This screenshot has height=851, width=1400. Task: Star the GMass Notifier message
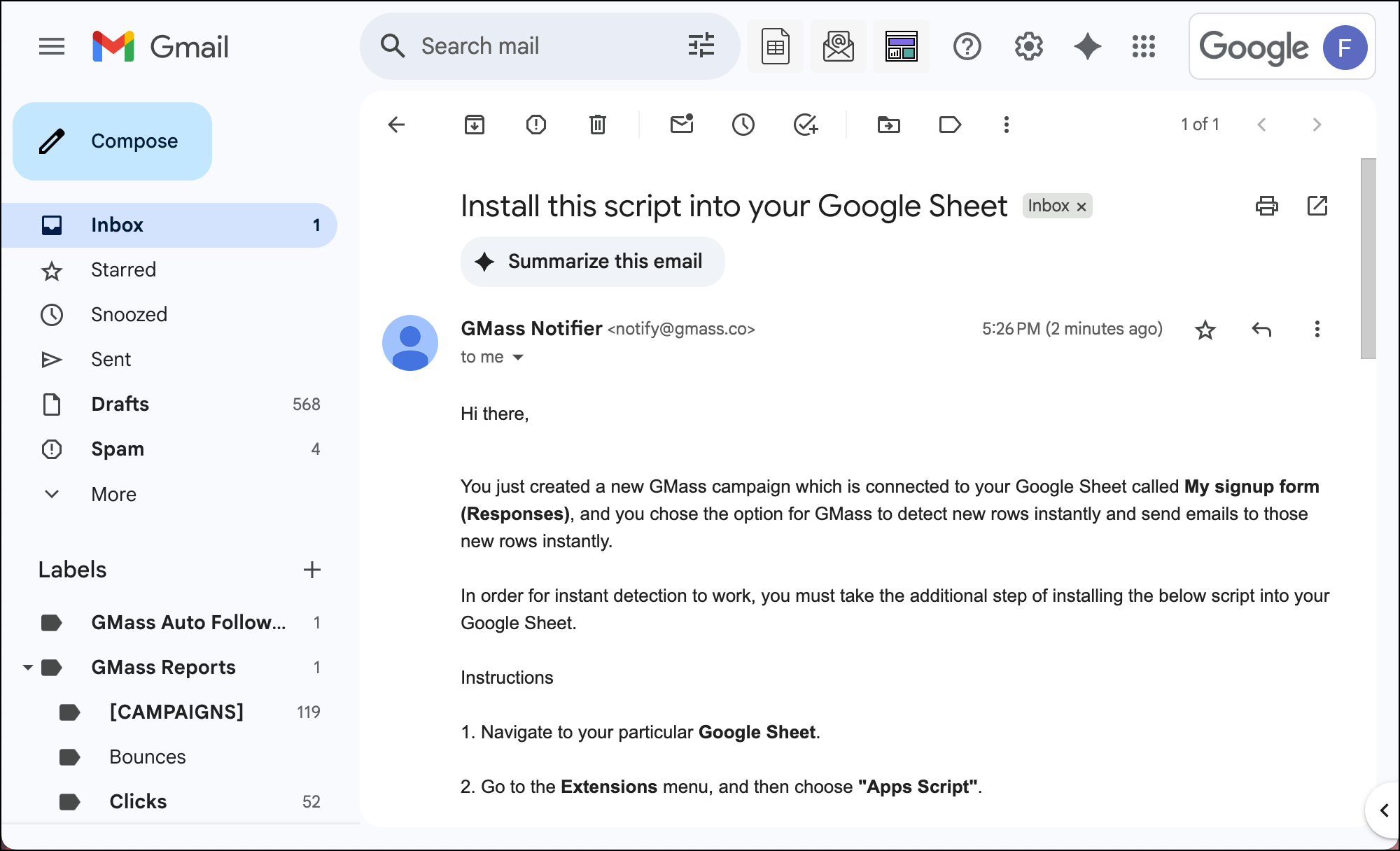point(1205,329)
